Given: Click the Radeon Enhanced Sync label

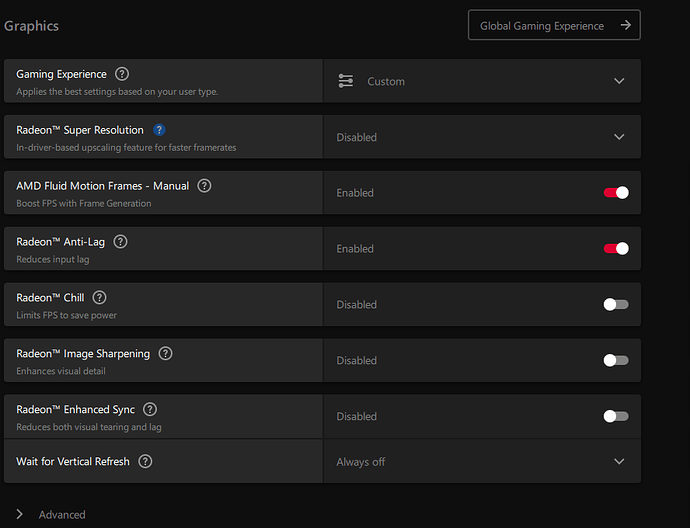Looking at the screenshot, I should pos(76,409).
